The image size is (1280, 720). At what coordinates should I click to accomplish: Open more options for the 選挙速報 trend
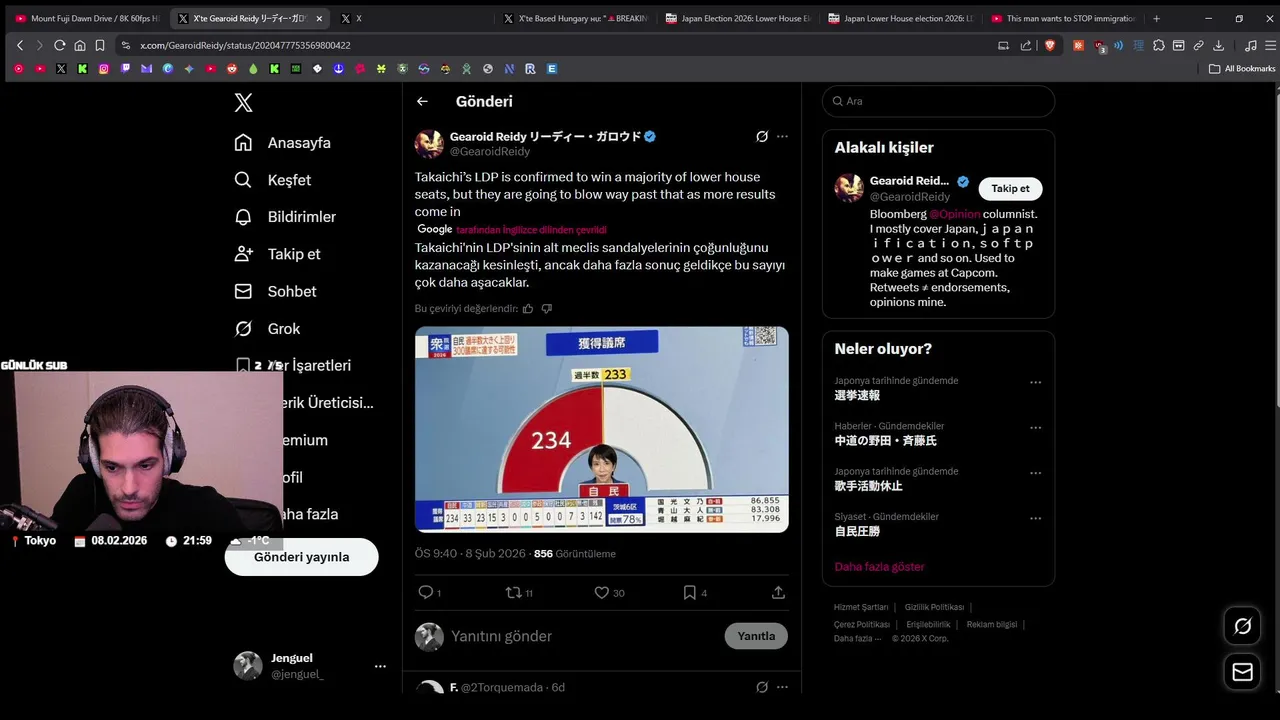point(1035,382)
